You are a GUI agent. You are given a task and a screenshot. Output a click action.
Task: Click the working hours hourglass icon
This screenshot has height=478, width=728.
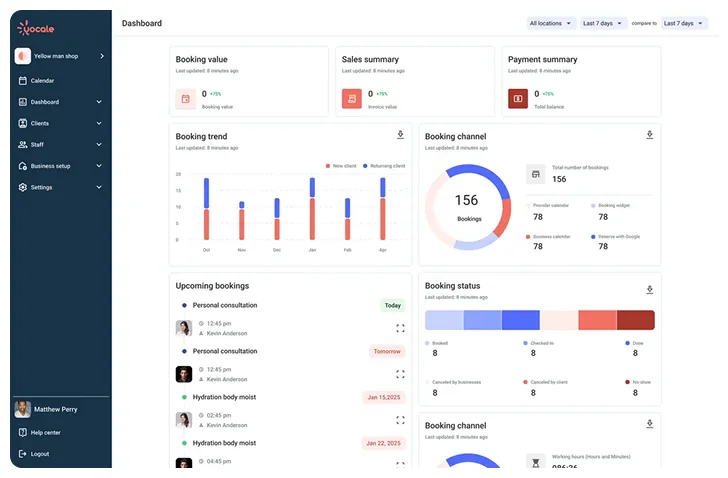(x=536, y=463)
